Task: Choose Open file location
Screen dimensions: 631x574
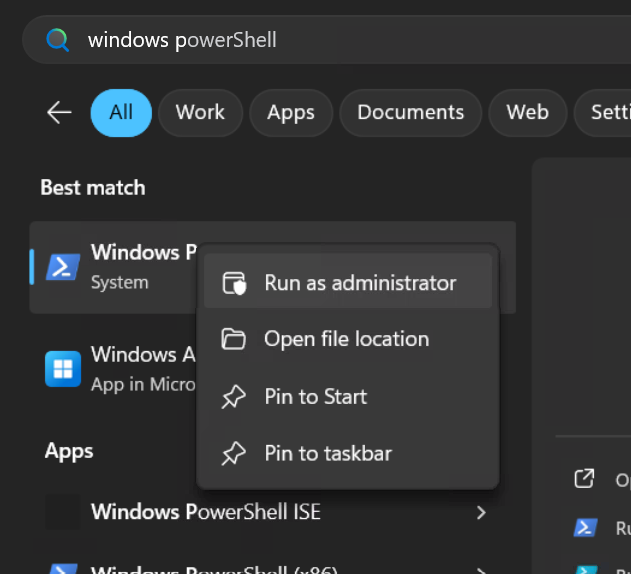Action: [x=348, y=339]
